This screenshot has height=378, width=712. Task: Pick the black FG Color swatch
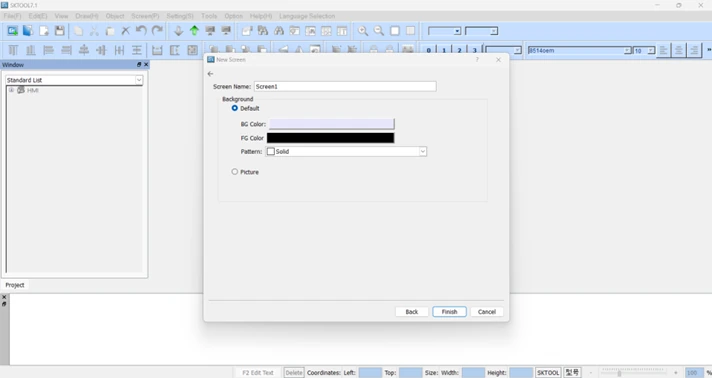pyautogui.click(x=331, y=138)
